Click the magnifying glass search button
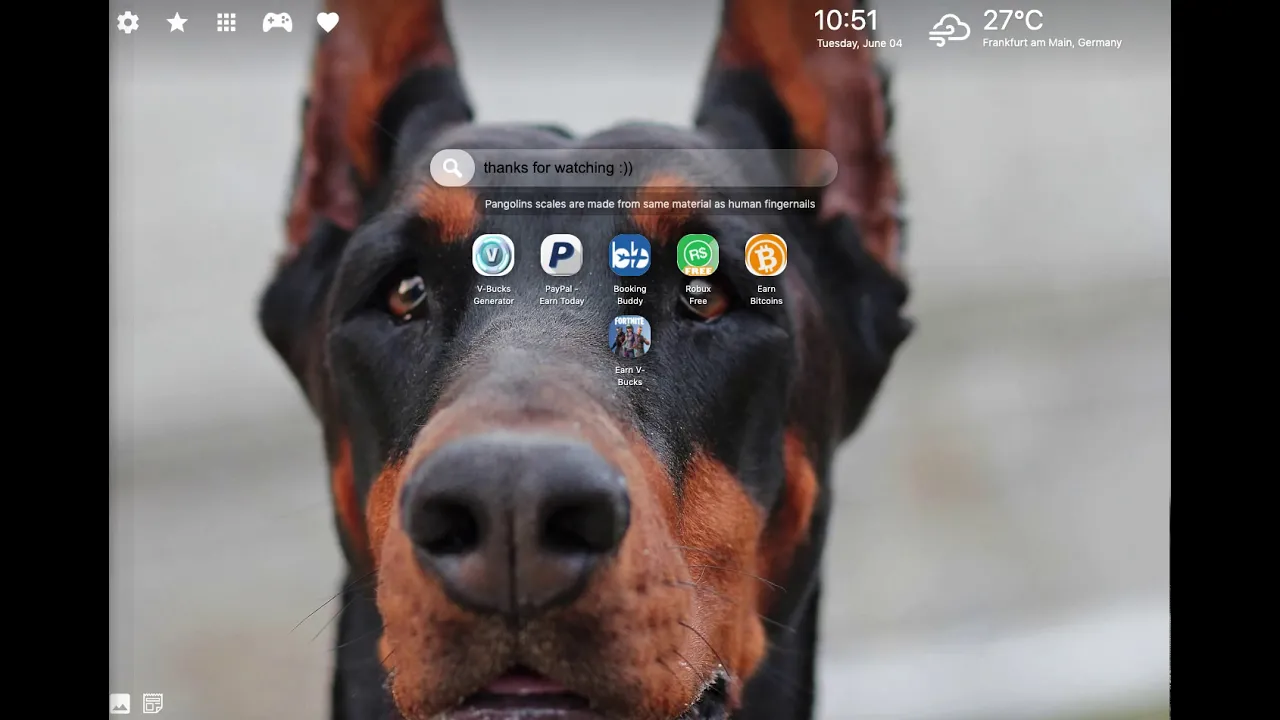Screen dimensions: 1280x720 tap(452, 168)
